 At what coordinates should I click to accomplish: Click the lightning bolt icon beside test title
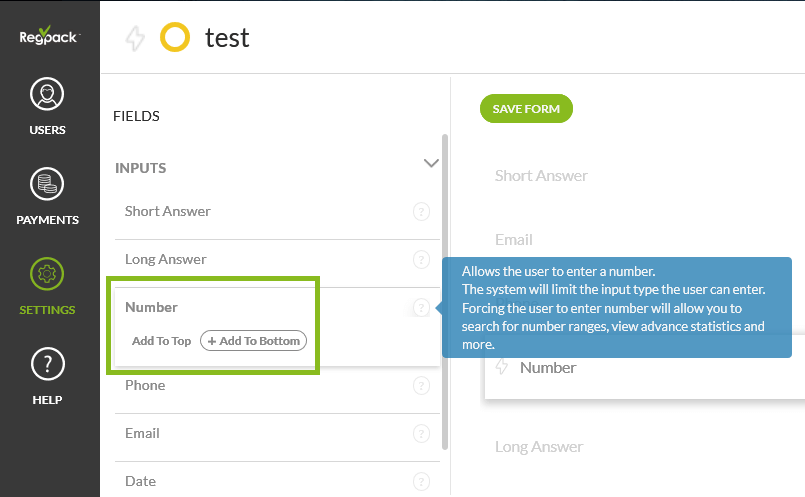click(135, 38)
